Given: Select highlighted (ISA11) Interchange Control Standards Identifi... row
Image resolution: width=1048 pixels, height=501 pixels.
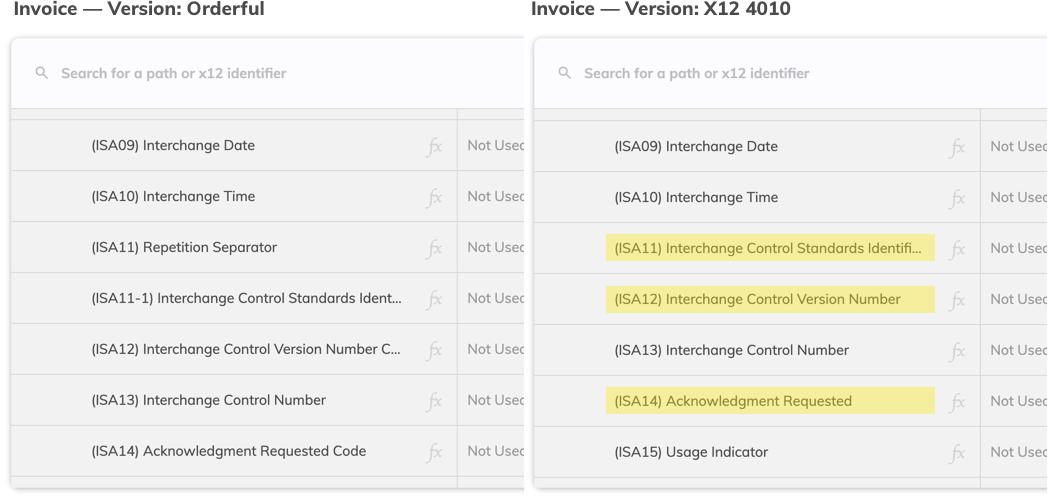Looking at the screenshot, I should tap(770, 248).
